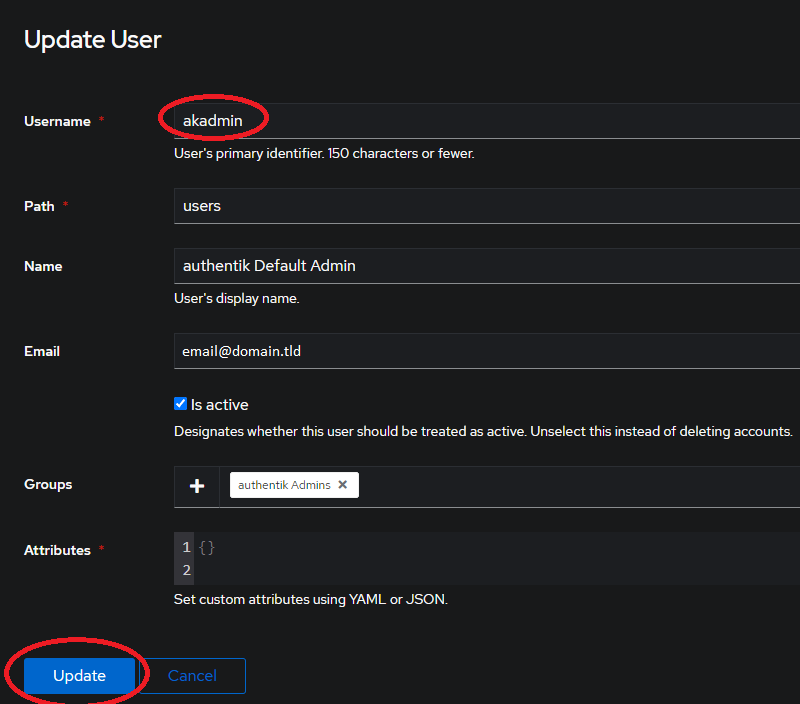The image size is (800, 704).
Task: Click the Username field label
Action: (57, 121)
